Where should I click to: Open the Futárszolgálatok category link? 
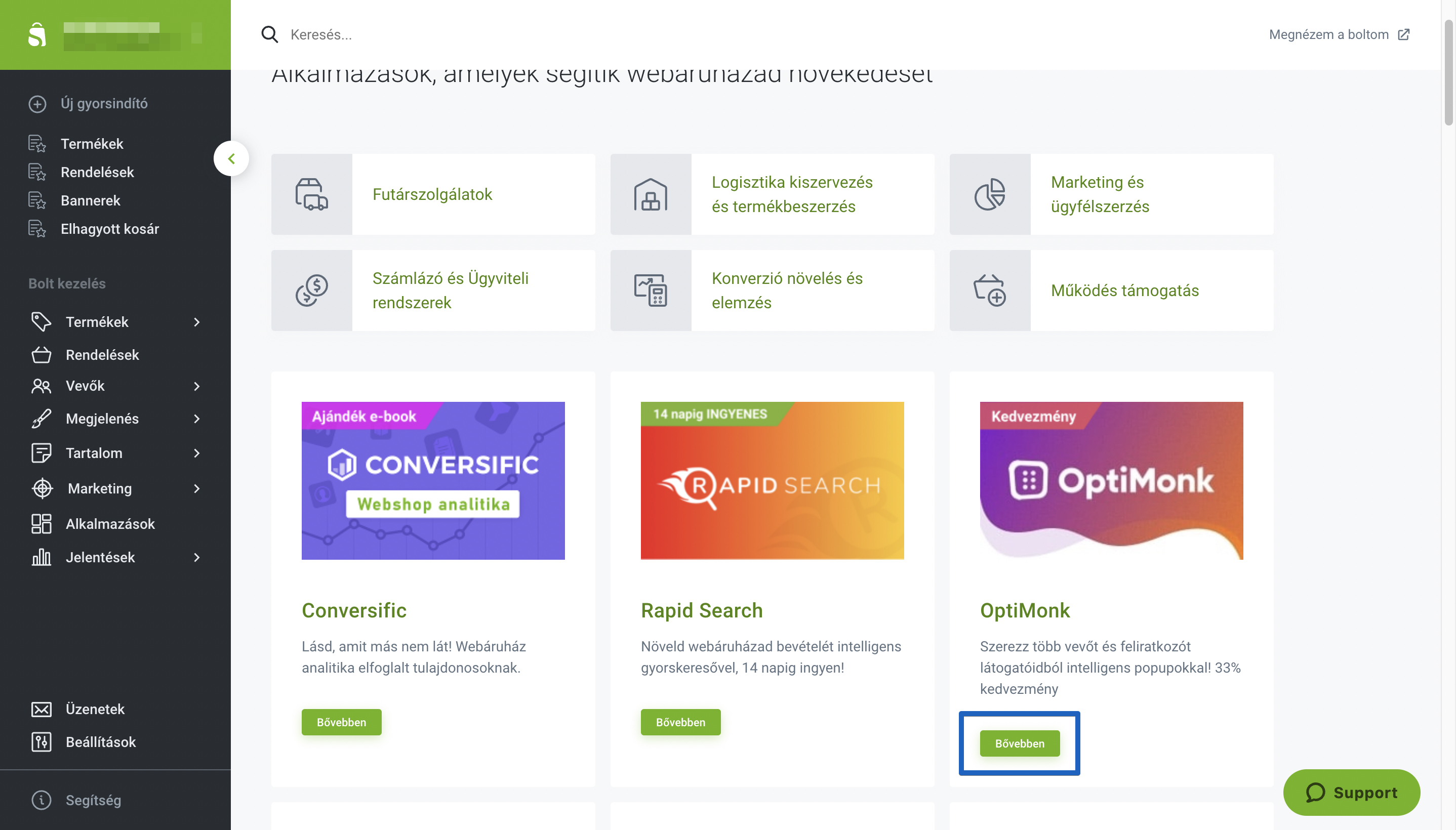click(433, 194)
